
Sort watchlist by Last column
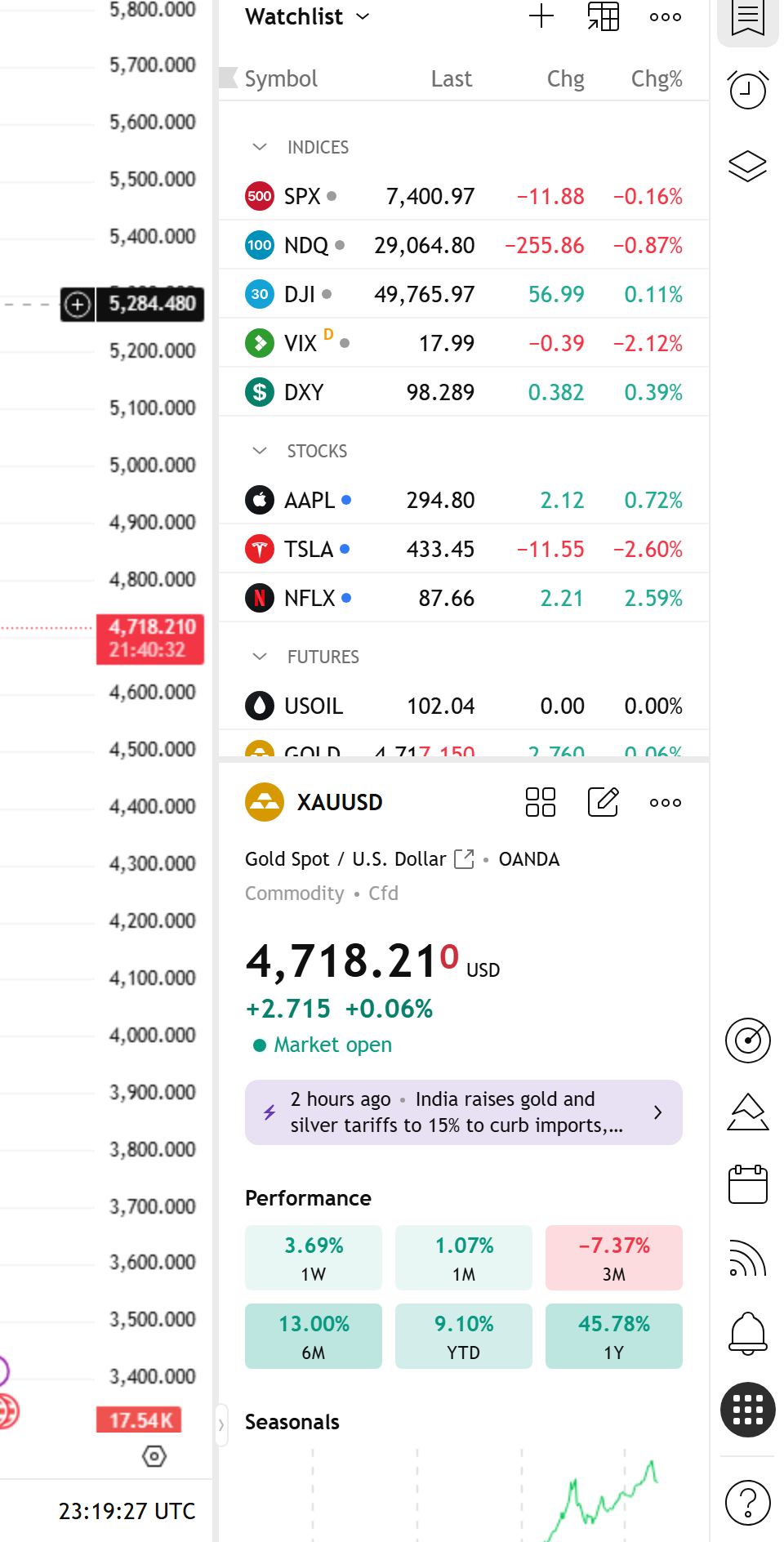click(452, 78)
